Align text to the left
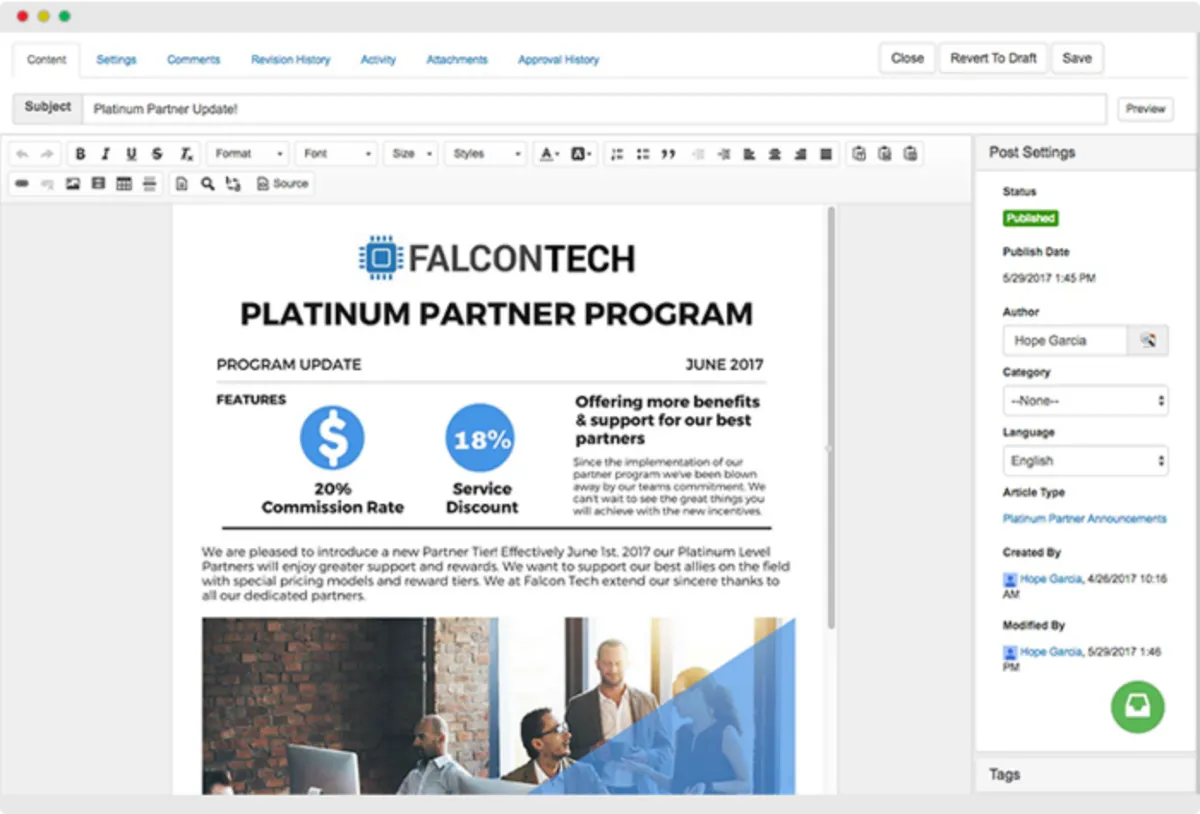 pyautogui.click(x=749, y=154)
